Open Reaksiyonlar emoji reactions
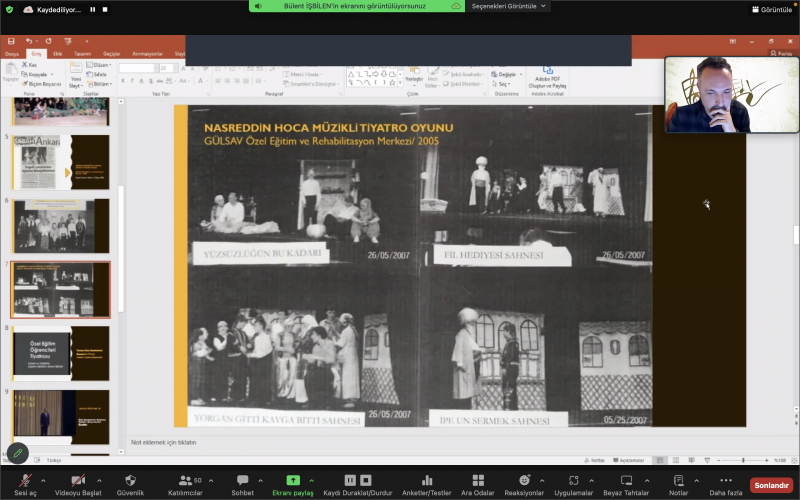Image resolution: width=800 pixels, height=500 pixels. [524, 485]
